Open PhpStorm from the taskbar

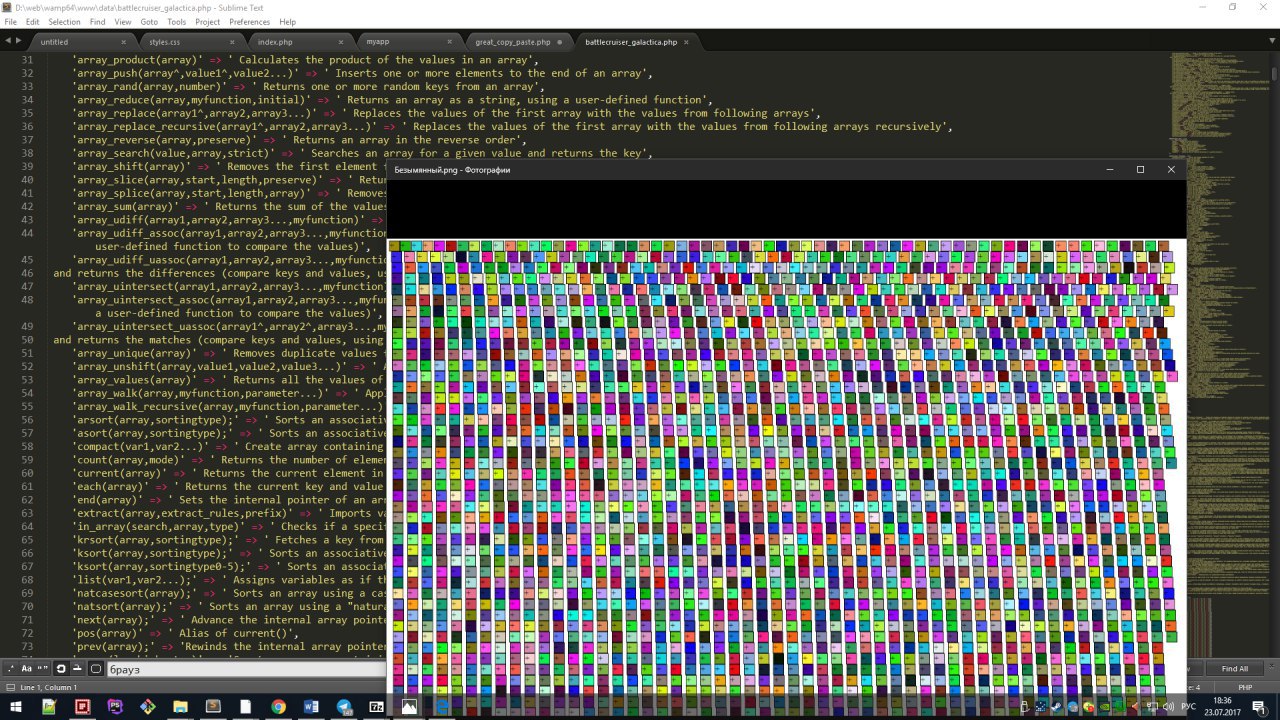coord(115,707)
